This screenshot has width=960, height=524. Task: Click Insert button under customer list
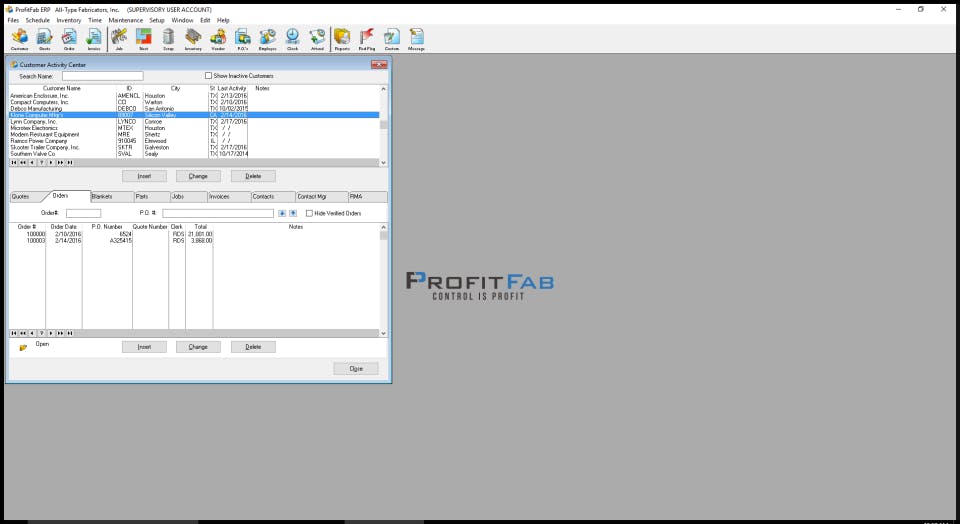click(144, 176)
